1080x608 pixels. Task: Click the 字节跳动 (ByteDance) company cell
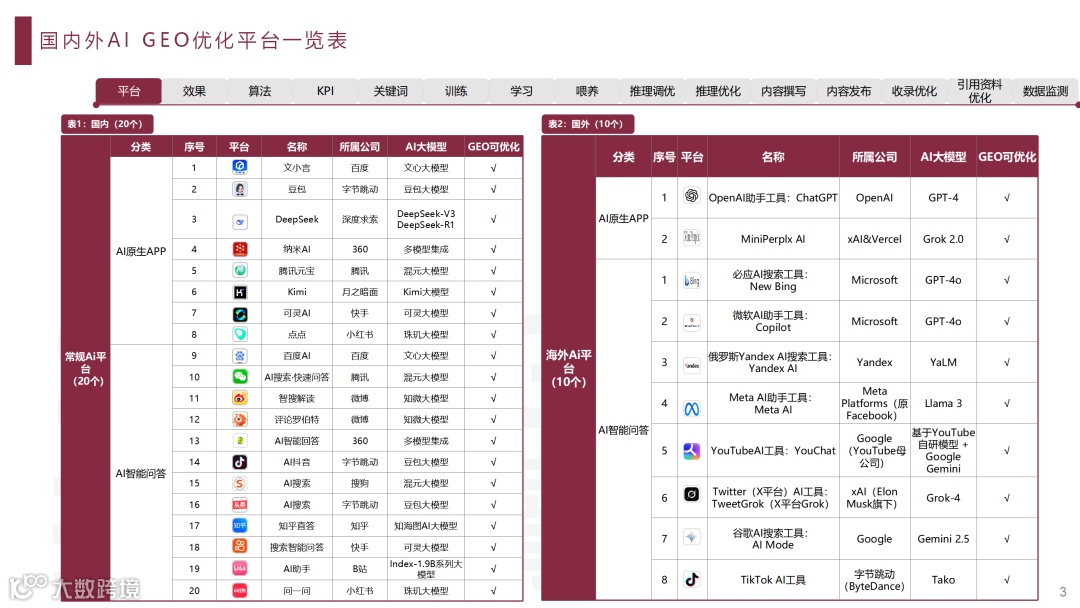(x=874, y=580)
